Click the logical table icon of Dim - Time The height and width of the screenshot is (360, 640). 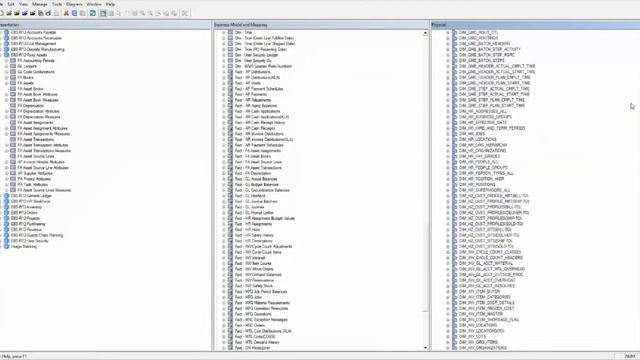pyautogui.click(x=230, y=32)
